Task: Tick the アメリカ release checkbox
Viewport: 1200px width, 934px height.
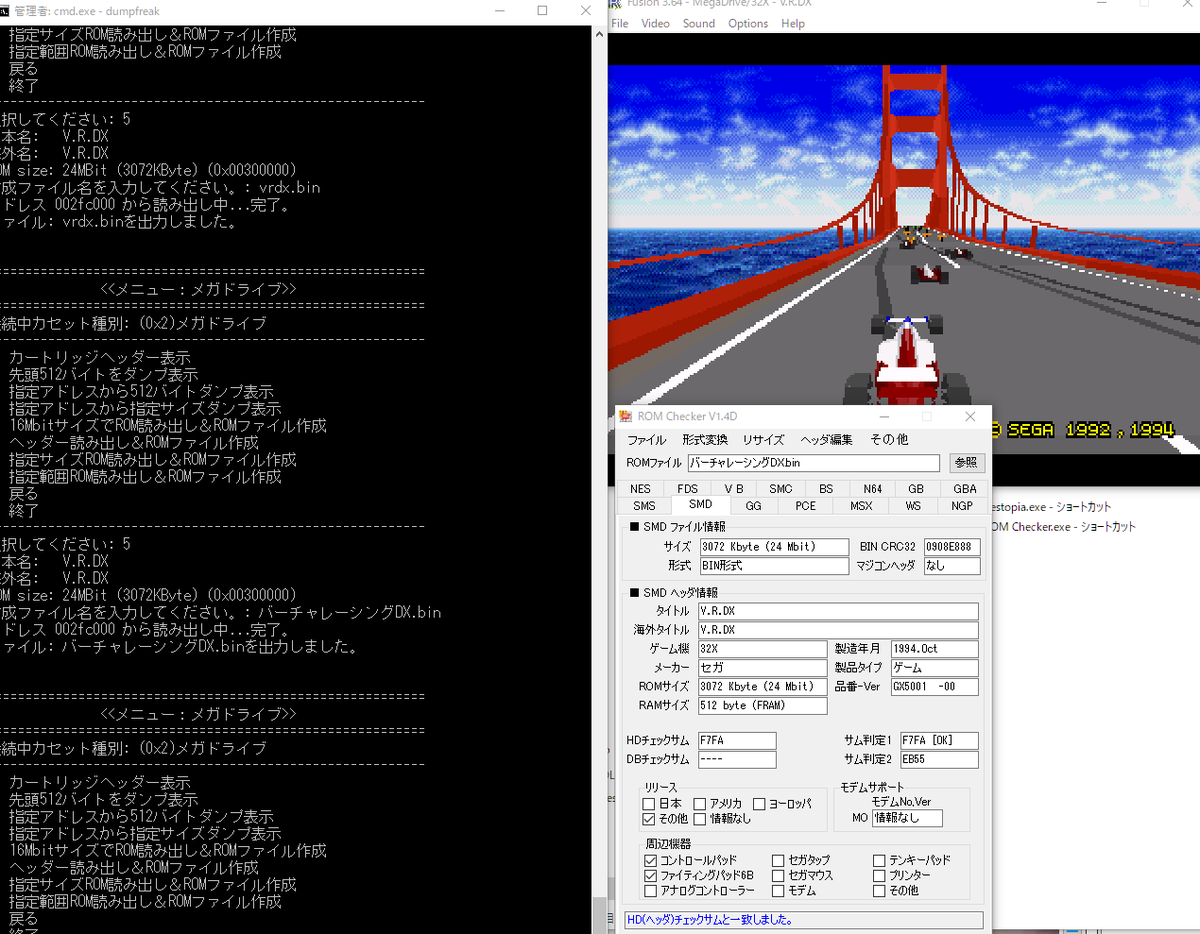Action: coord(700,804)
